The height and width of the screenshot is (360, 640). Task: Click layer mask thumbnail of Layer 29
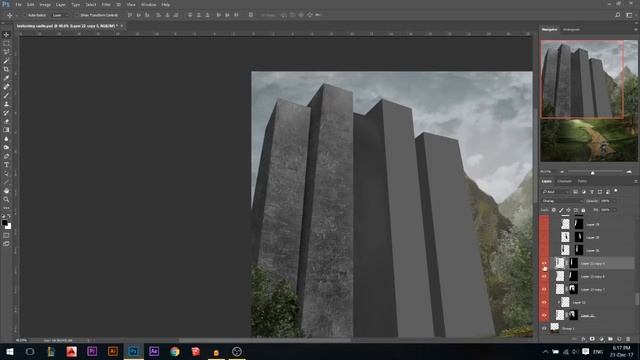(579, 224)
